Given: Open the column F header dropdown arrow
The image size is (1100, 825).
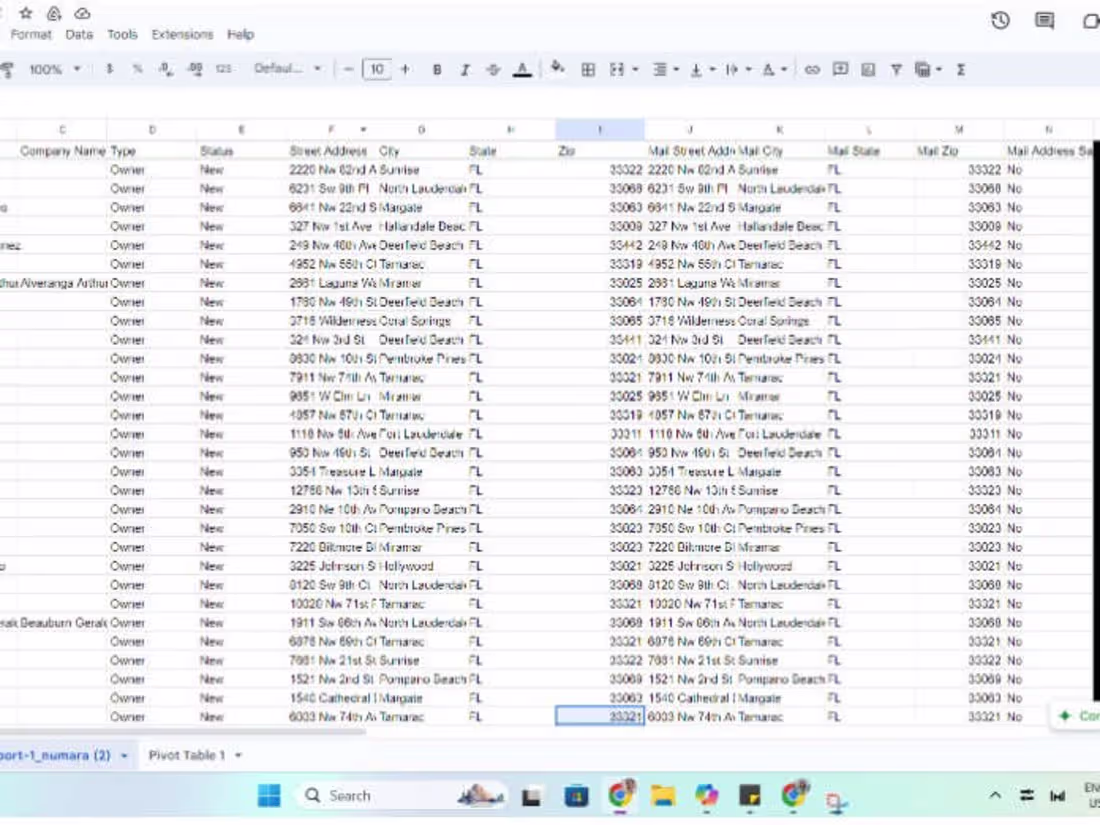Looking at the screenshot, I should 363,130.
